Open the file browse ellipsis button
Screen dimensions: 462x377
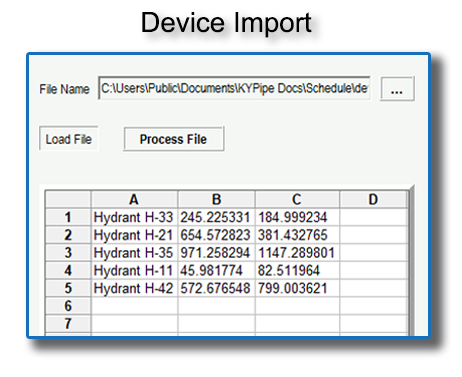[397, 88]
